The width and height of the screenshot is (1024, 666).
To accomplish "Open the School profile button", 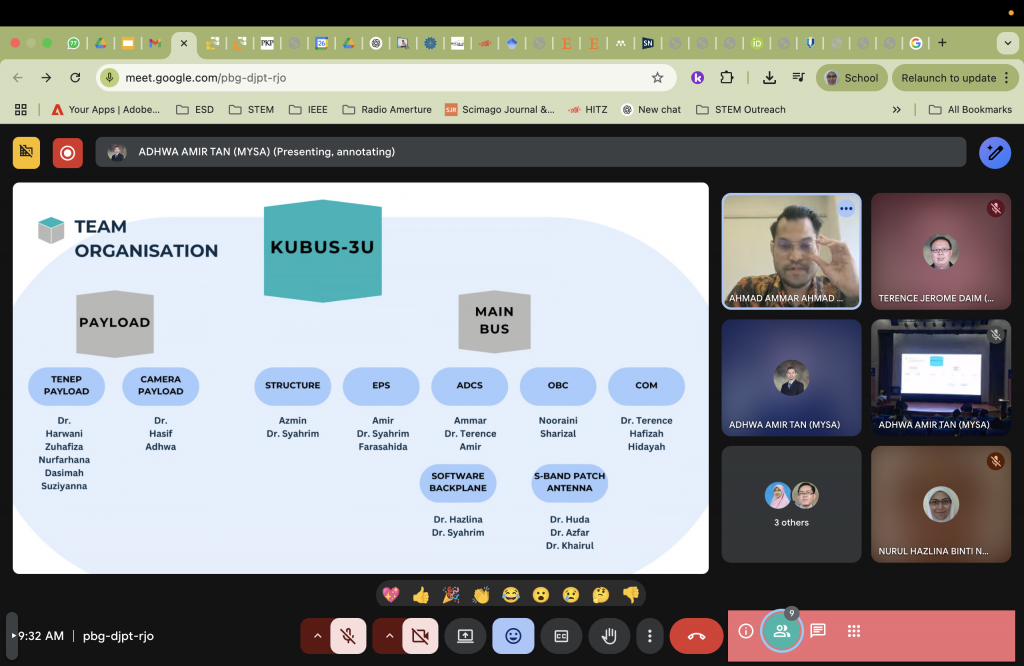I will coord(852,78).
